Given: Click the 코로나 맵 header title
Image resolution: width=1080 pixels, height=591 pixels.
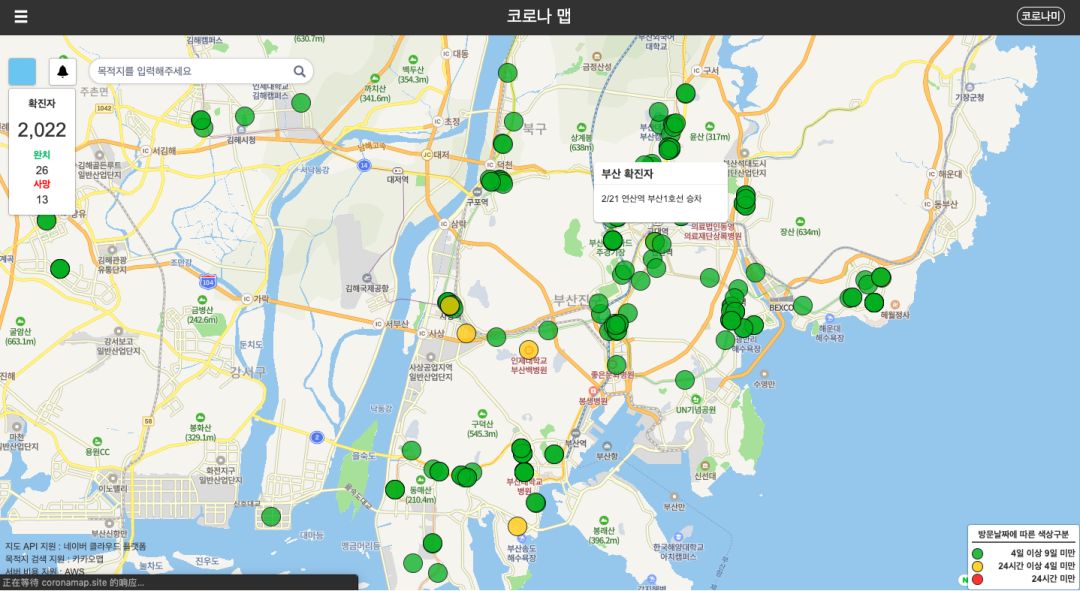Looking at the screenshot, I should [539, 16].
